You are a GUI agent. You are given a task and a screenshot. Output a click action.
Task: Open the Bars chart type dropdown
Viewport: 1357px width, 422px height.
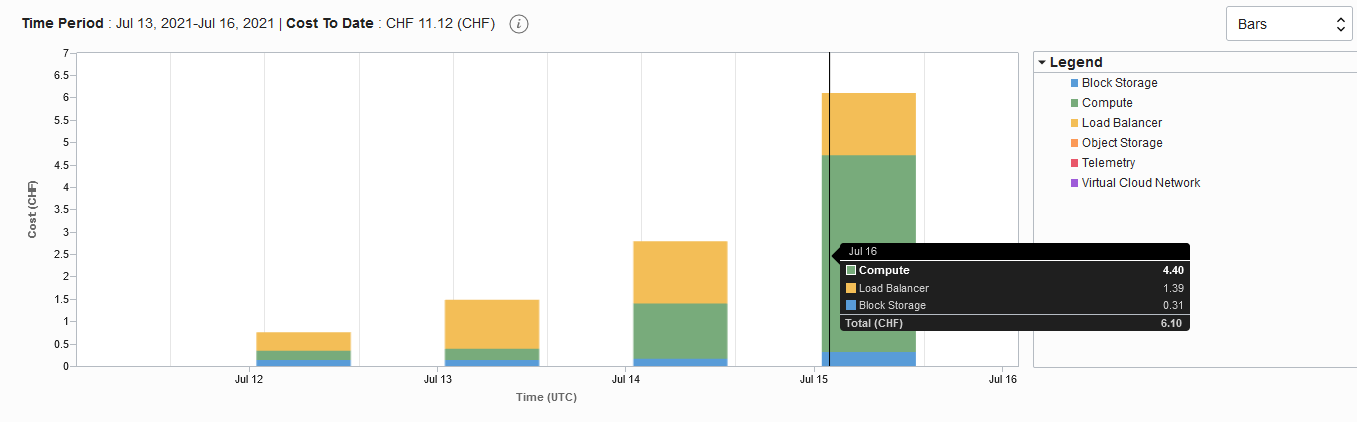click(1288, 24)
